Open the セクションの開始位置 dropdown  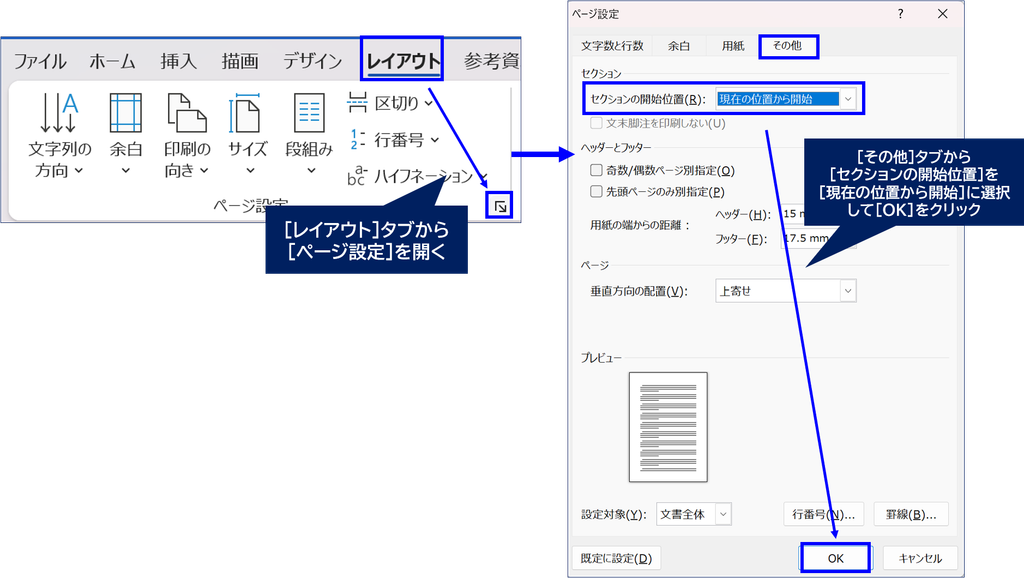[848, 99]
